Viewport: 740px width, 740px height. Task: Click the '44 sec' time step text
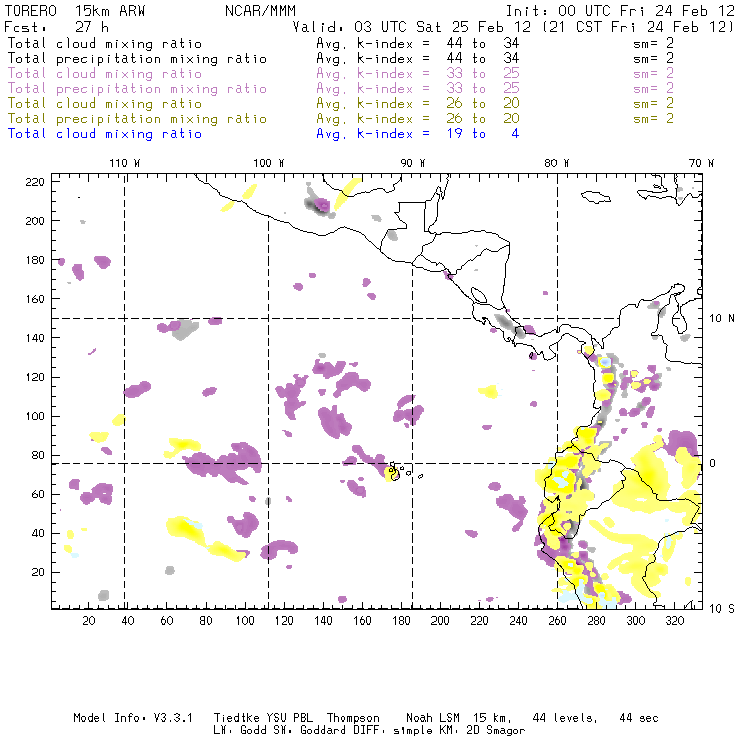(639, 718)
